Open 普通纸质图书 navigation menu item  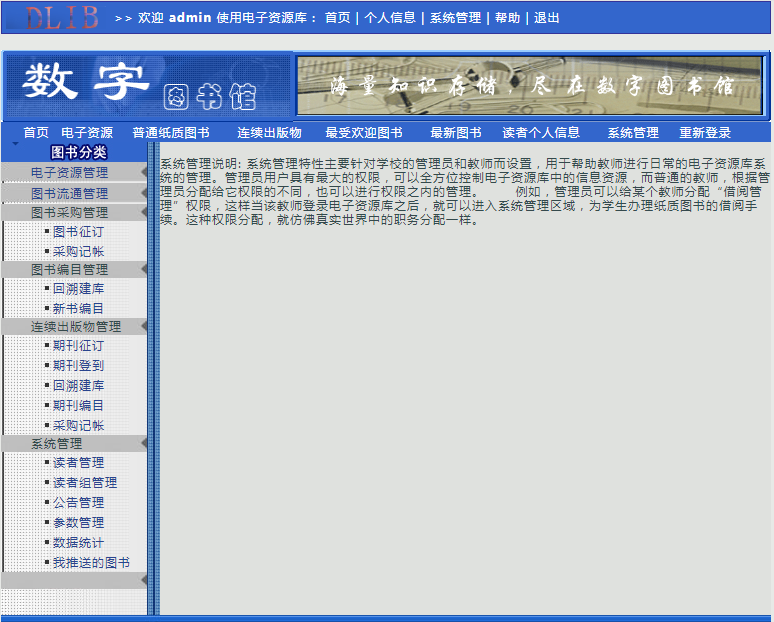(170, 132)
